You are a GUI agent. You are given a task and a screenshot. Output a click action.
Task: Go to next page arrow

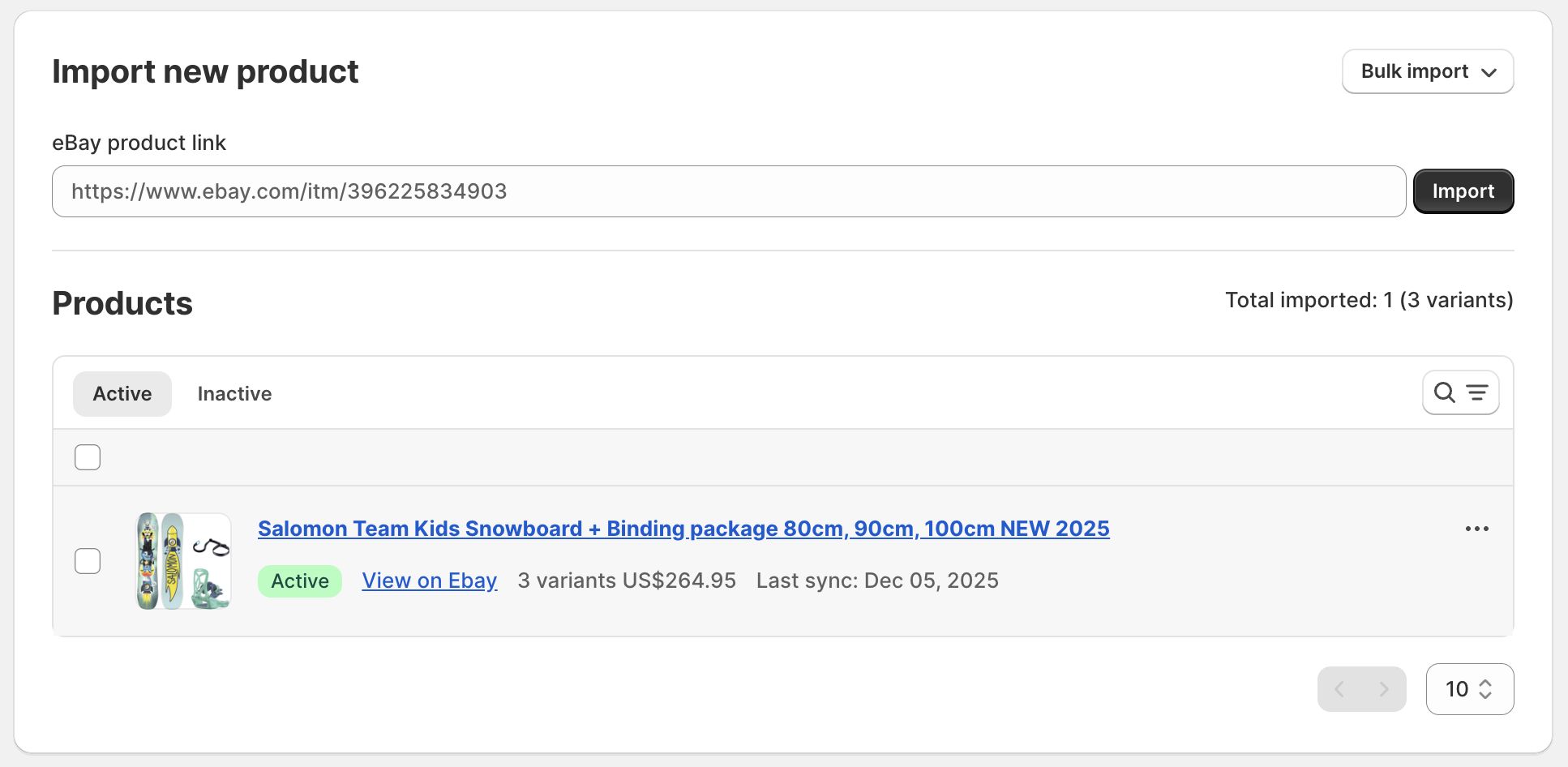click(x=1384, y=689)
